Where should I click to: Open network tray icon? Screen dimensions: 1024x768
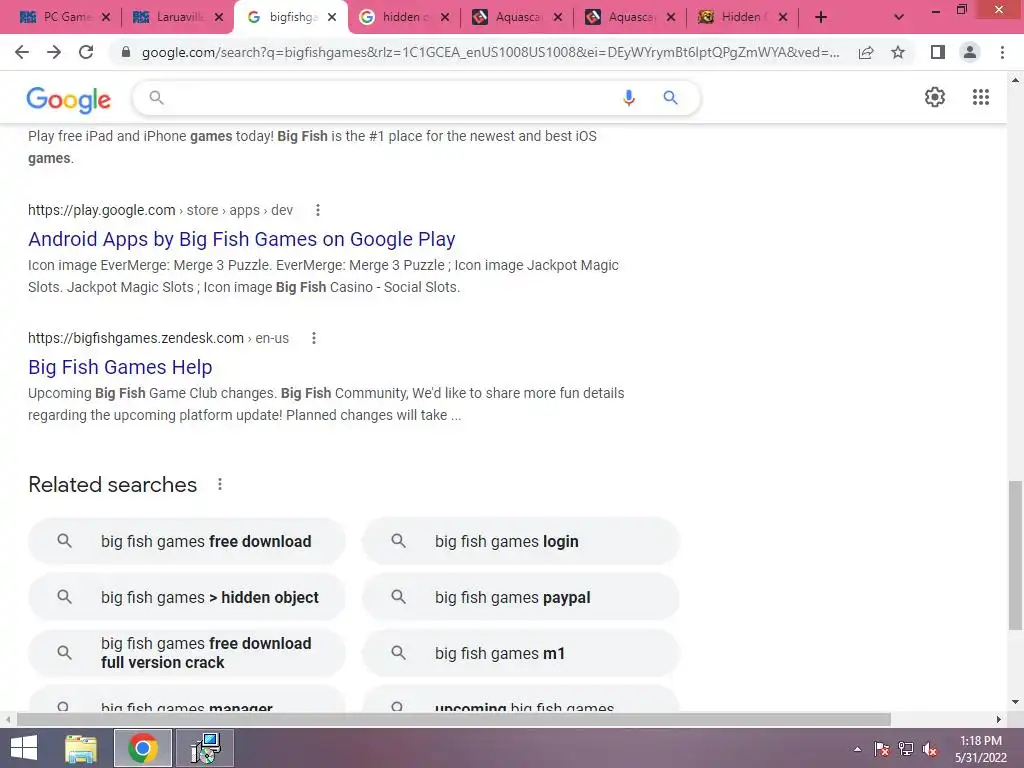(906, 750)
